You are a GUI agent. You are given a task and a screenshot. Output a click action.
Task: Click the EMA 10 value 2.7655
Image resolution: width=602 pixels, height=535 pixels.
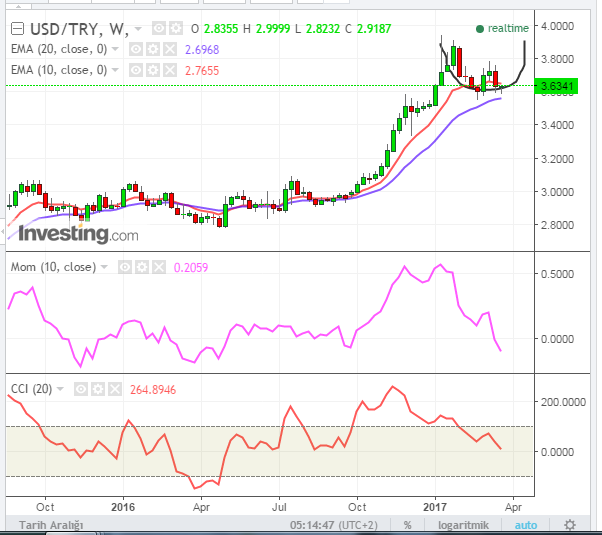[202, 70]
